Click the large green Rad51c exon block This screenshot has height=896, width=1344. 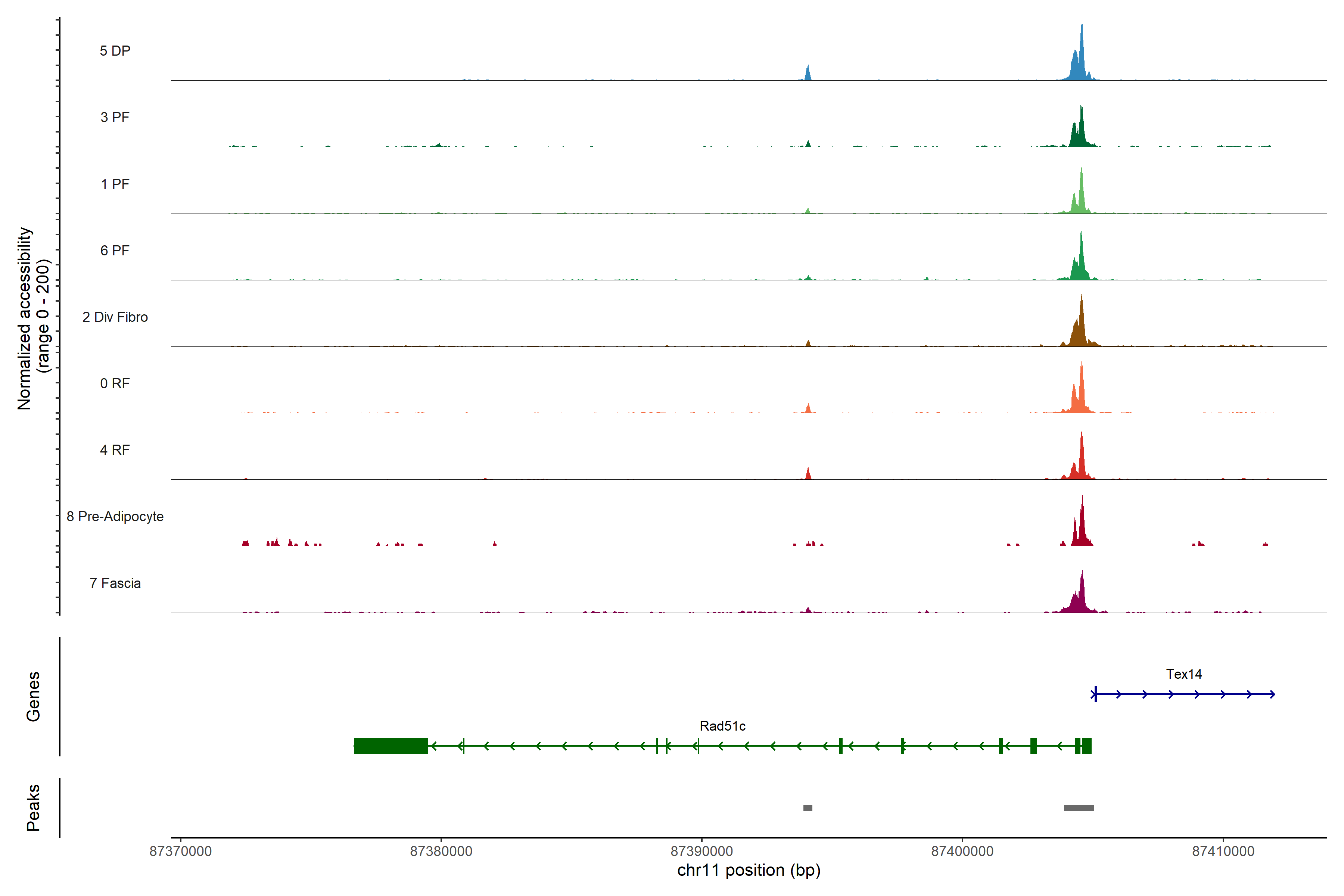pyautogui.click(x=390, y=746)
